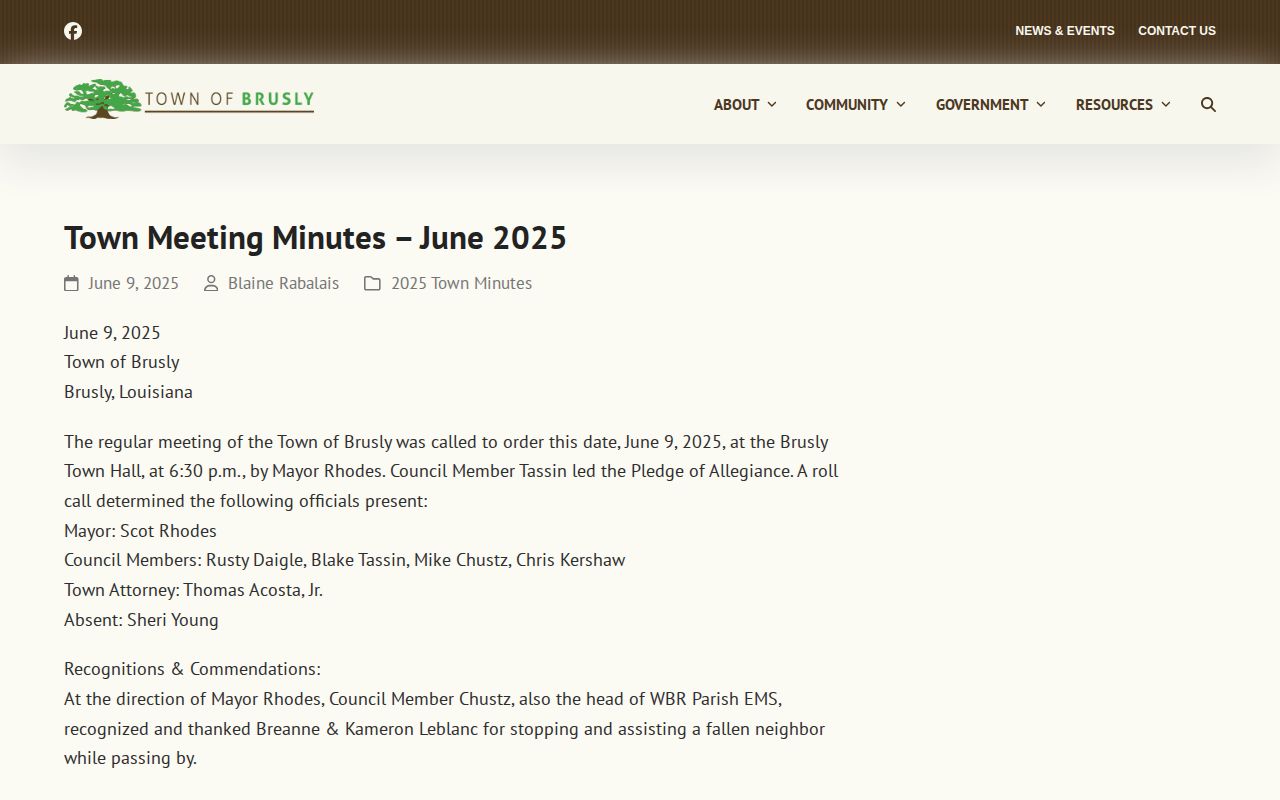
Task: Click the author person icon
Action: pyautogui.click(x=211, y=284)
